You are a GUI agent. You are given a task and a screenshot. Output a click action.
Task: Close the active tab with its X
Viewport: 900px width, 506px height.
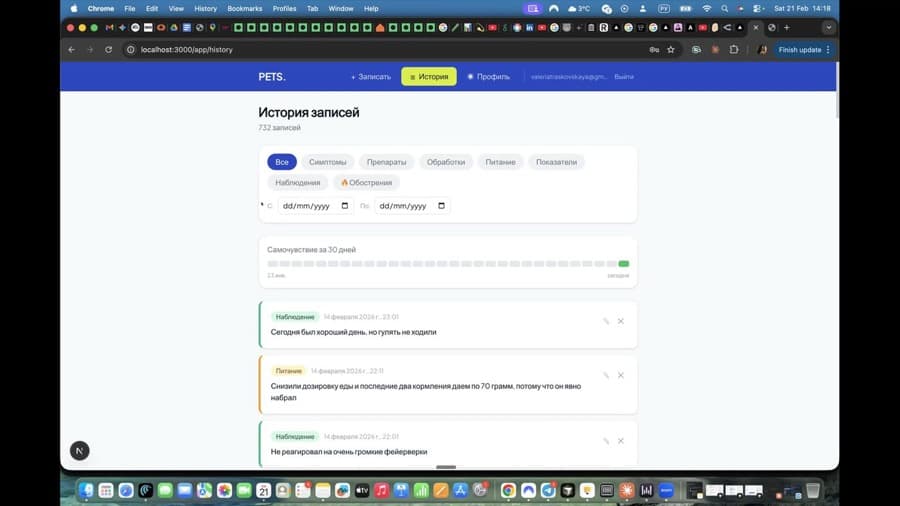coord(756,28)
